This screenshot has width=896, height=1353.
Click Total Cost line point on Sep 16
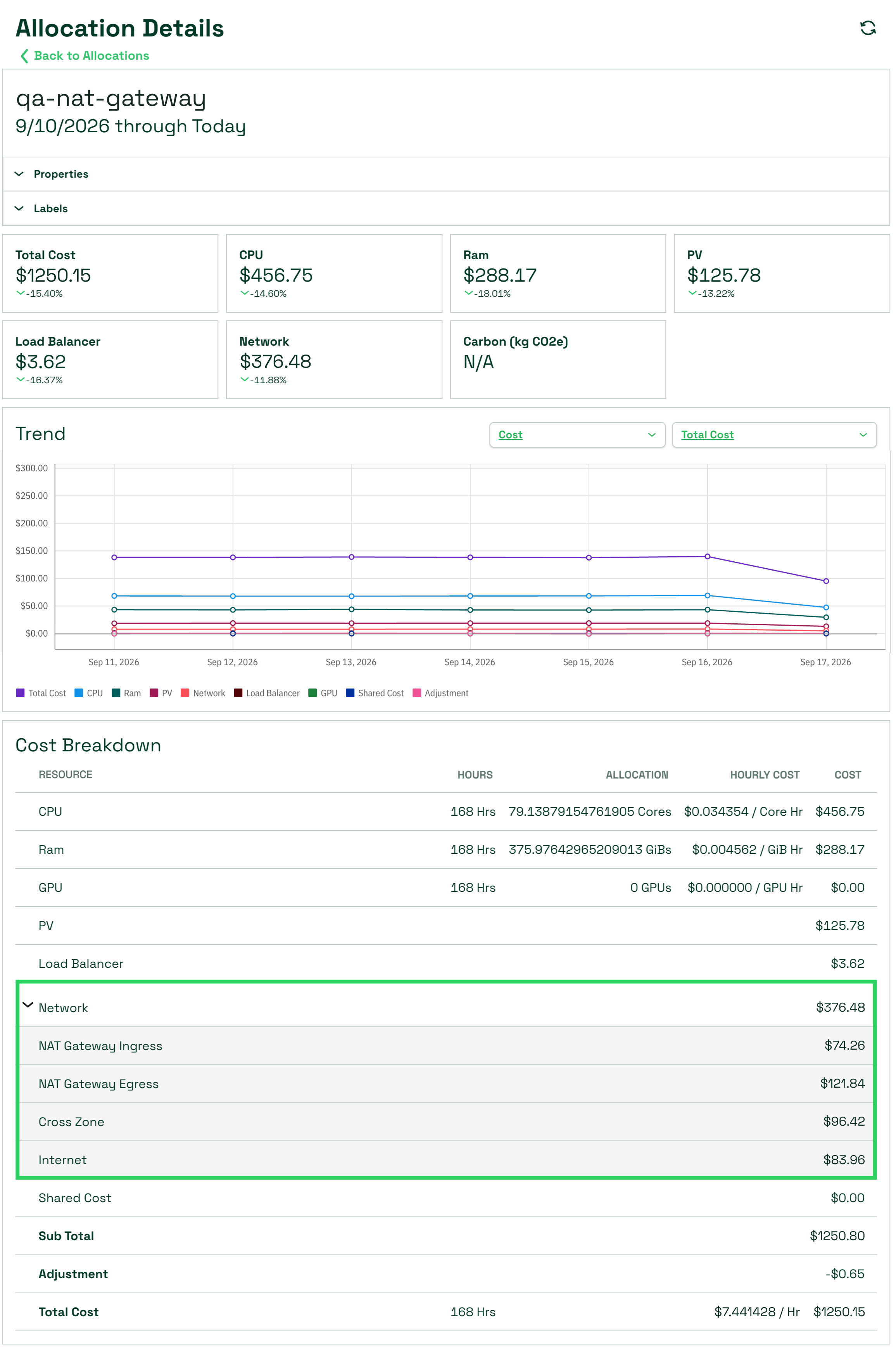tap(708, 556)
